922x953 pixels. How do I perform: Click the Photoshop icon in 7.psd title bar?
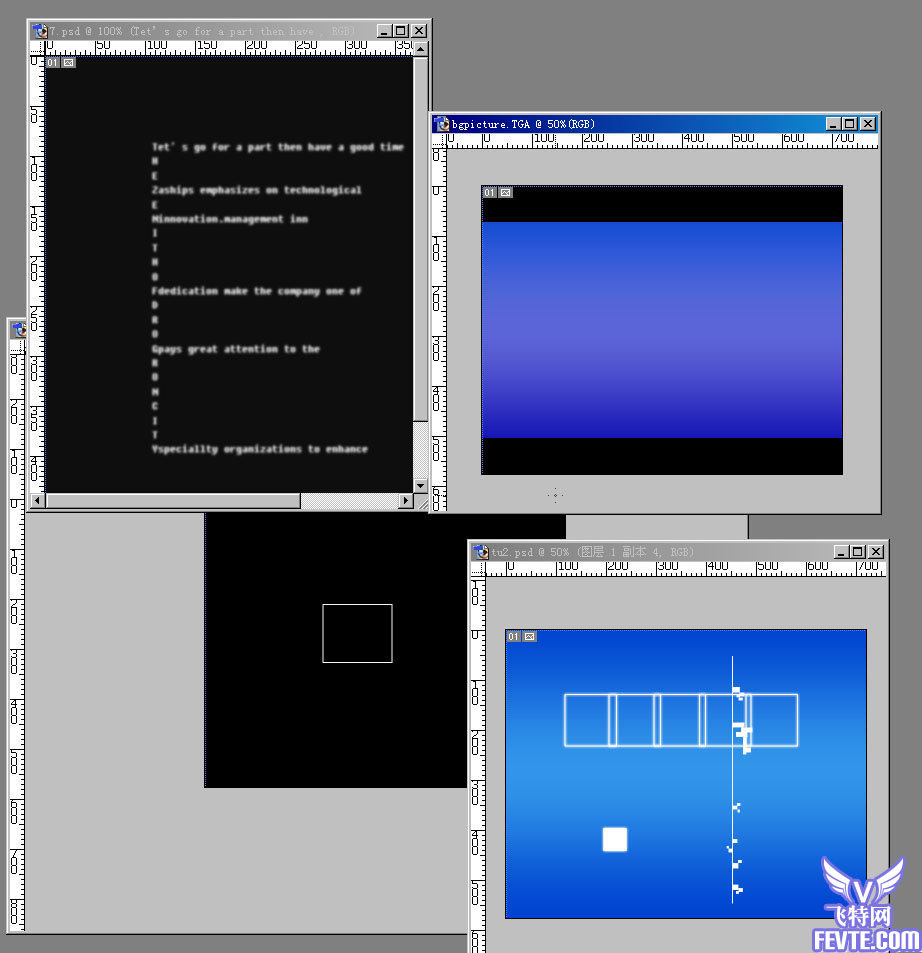40,30
